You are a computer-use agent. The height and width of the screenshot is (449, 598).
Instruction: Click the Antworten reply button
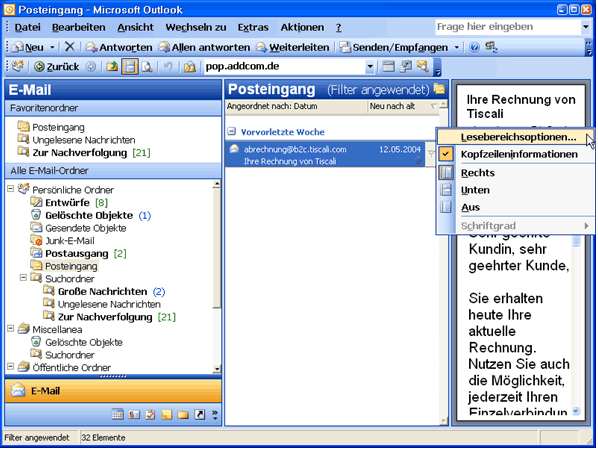[x=119, y=47]
